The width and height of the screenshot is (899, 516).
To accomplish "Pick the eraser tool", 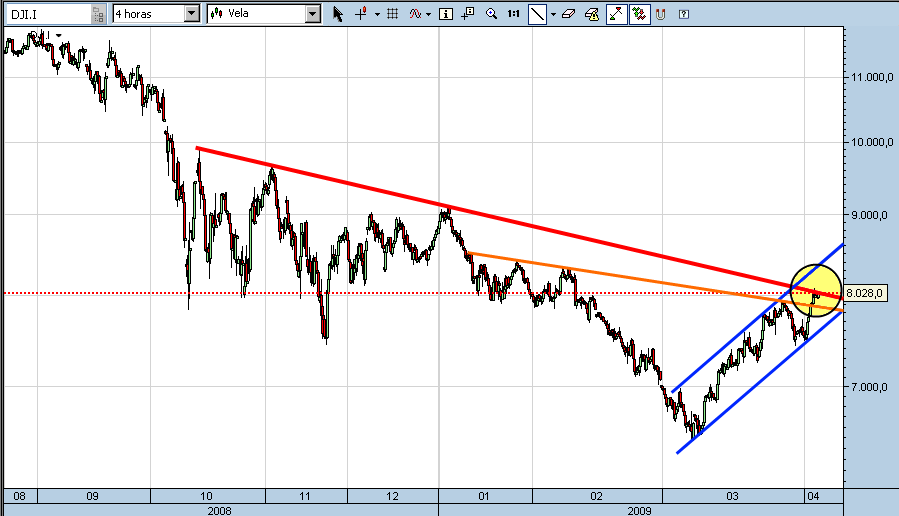I will (569, 14).
